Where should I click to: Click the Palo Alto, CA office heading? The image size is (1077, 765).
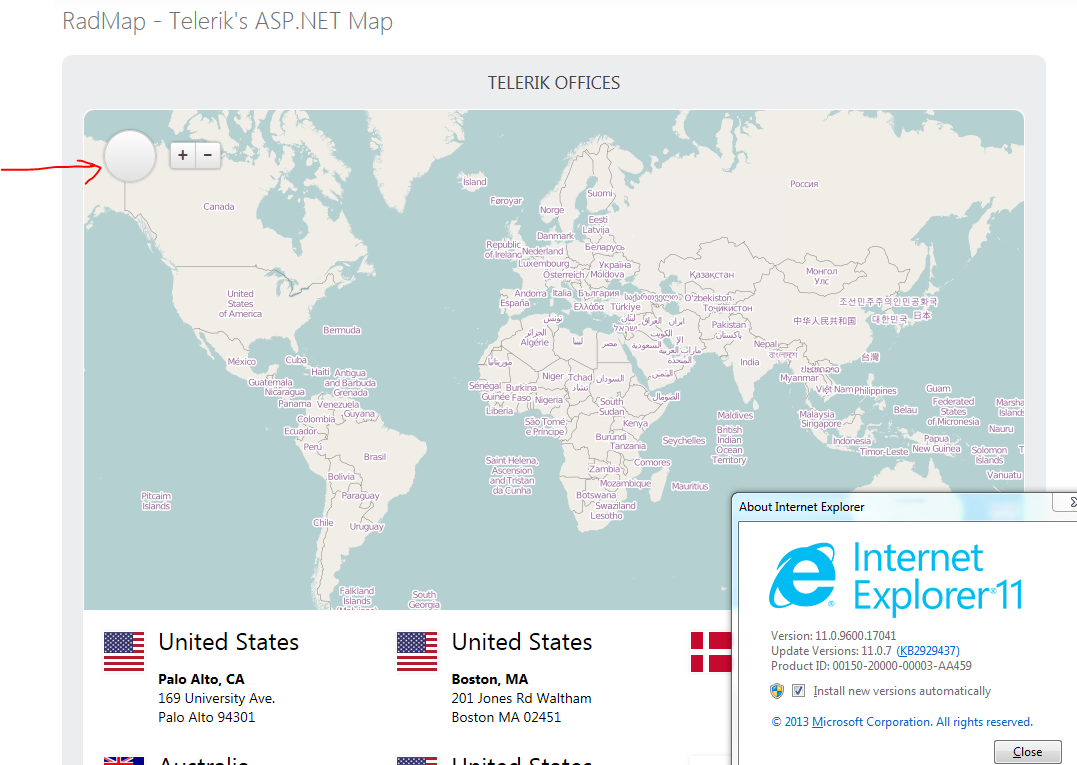pyautogui.click(x=201, y=679)
